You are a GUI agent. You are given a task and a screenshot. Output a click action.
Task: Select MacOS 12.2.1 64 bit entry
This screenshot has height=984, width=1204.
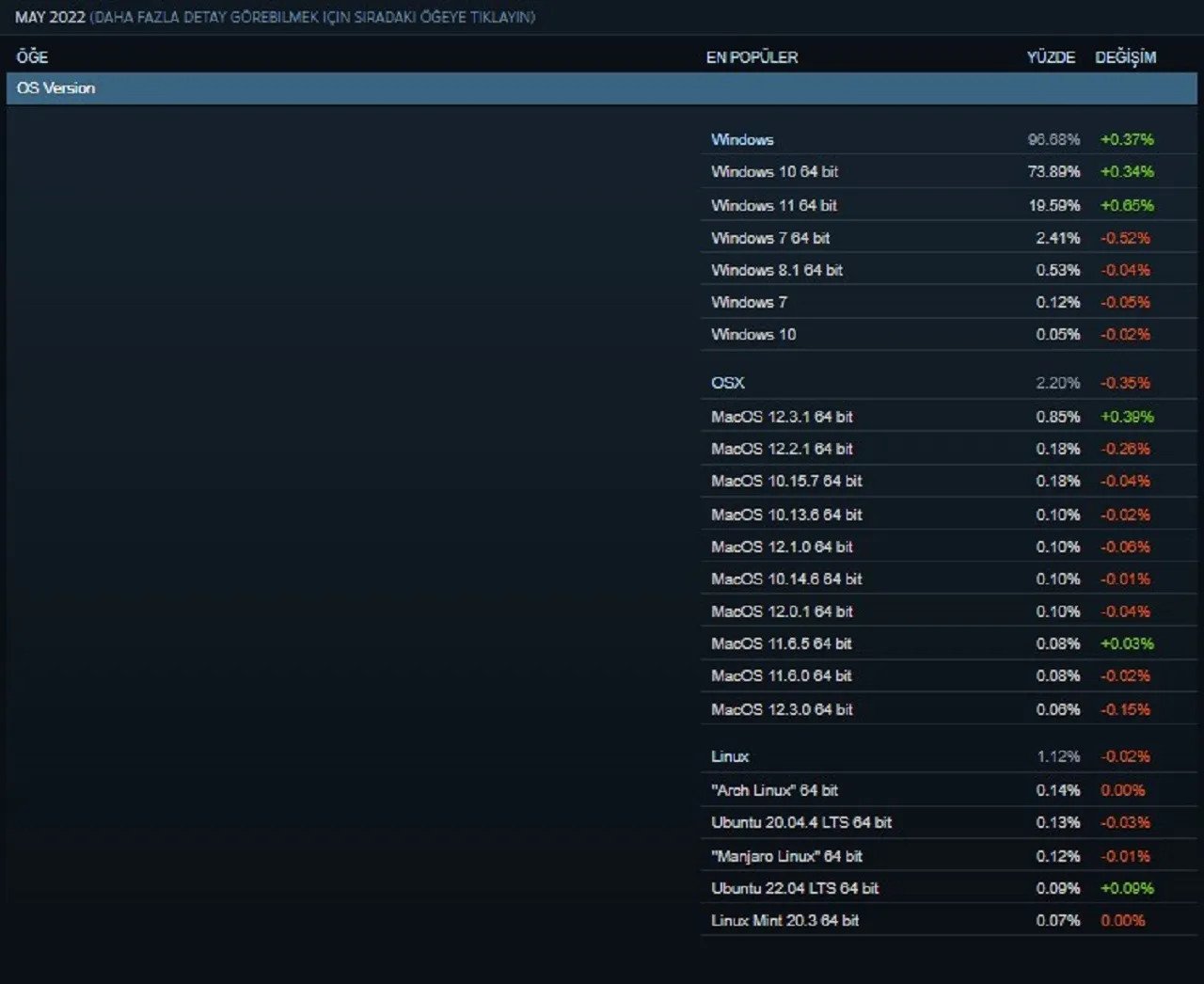point(948,449)
